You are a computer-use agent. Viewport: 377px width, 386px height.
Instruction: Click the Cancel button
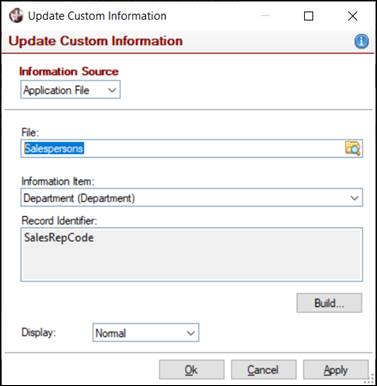pos(264,370)
